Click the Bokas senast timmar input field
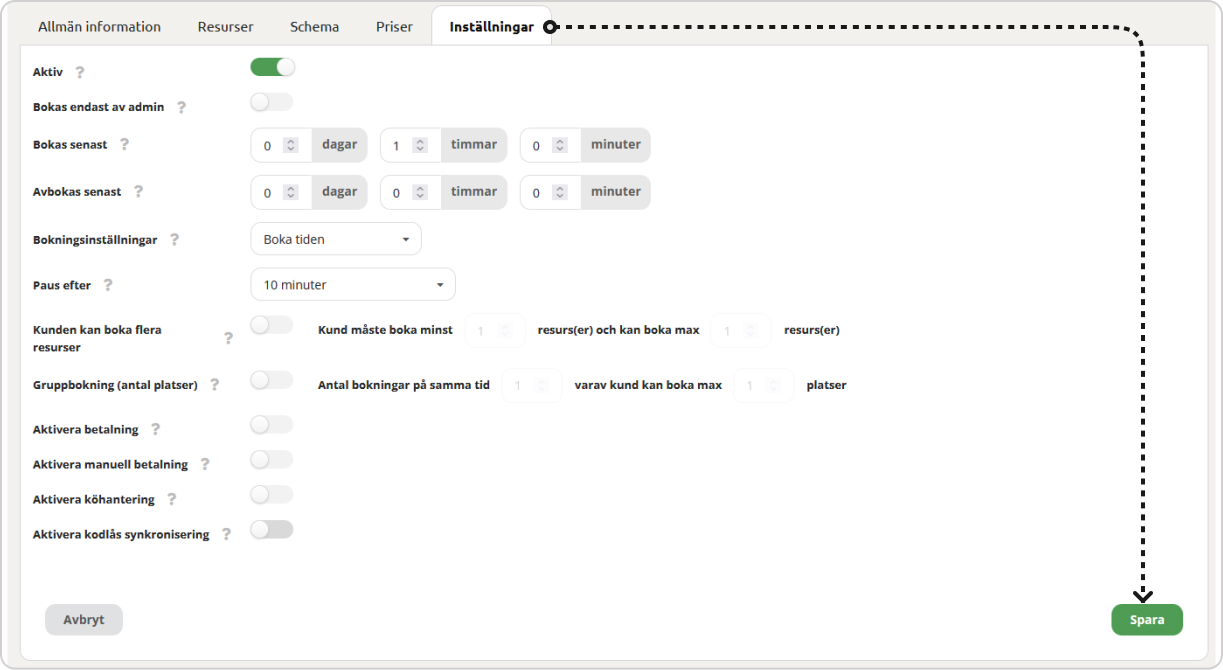1223x670 pixels. (400, 146)
